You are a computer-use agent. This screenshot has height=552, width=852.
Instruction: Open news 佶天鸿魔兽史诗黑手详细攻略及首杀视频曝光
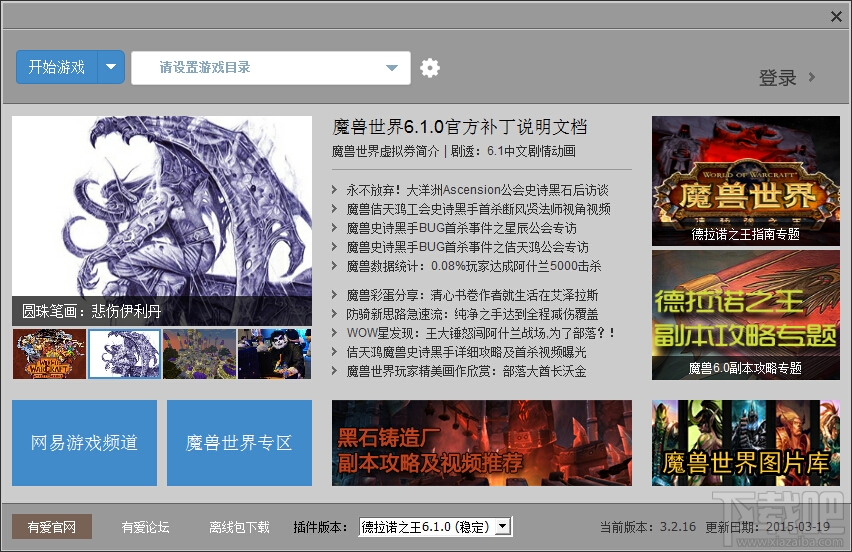click(x=466, y=352)
